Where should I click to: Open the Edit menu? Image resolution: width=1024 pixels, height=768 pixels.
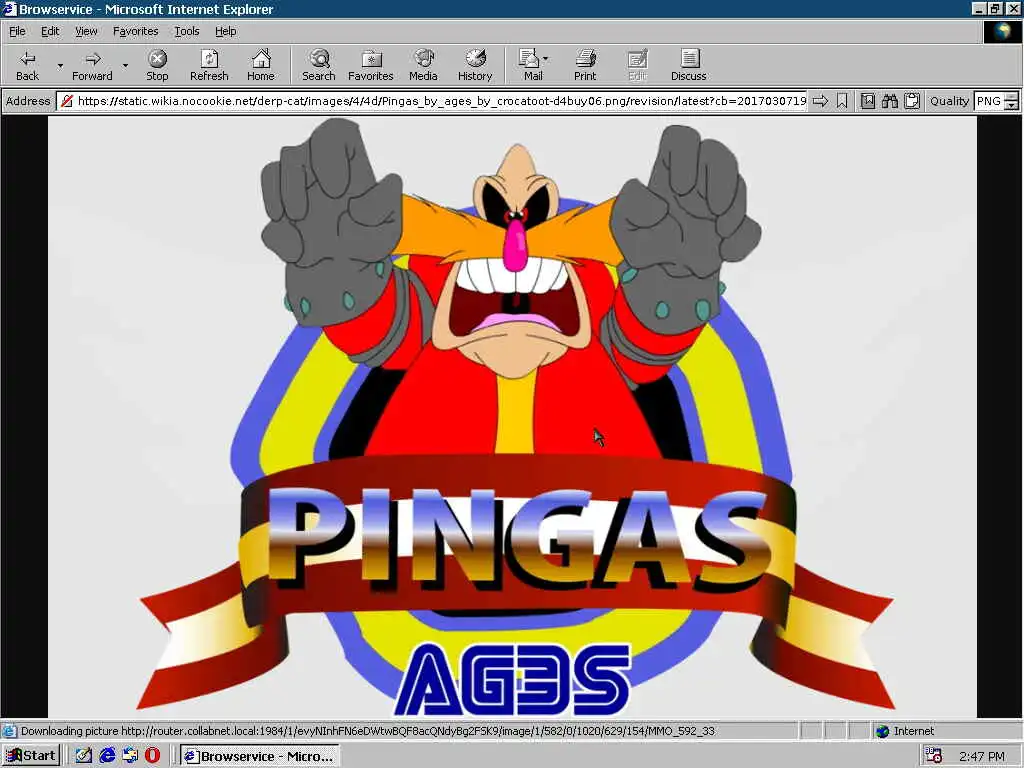point(50,31)
